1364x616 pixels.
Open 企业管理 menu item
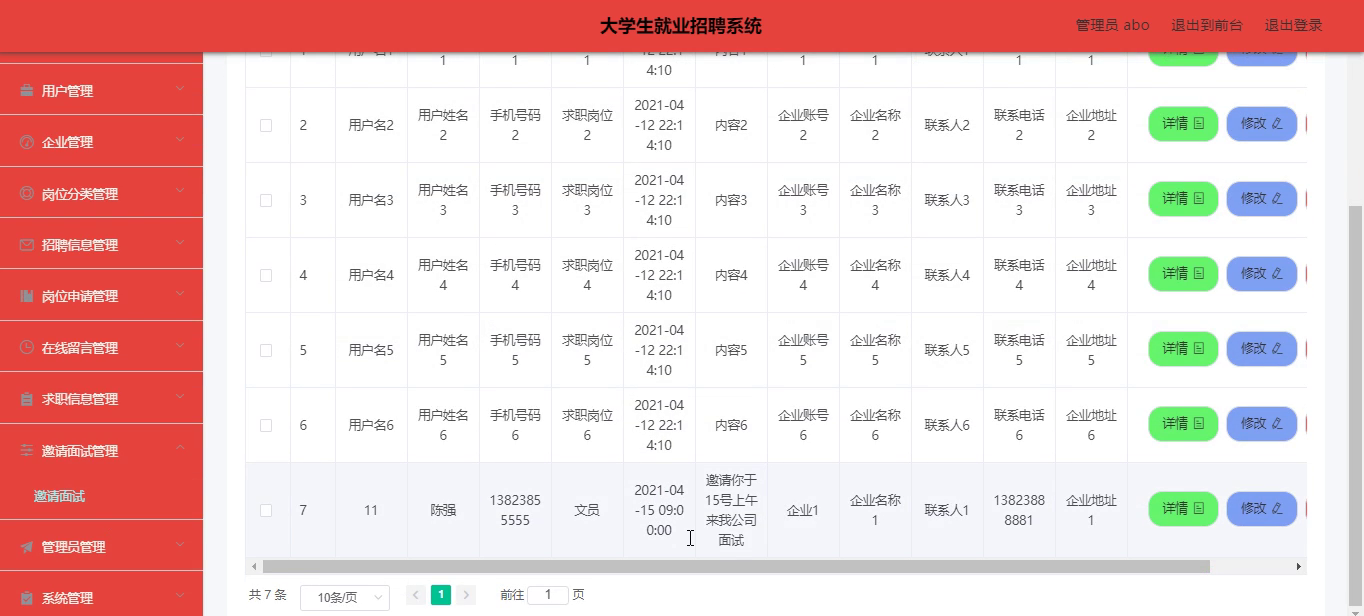101,142
